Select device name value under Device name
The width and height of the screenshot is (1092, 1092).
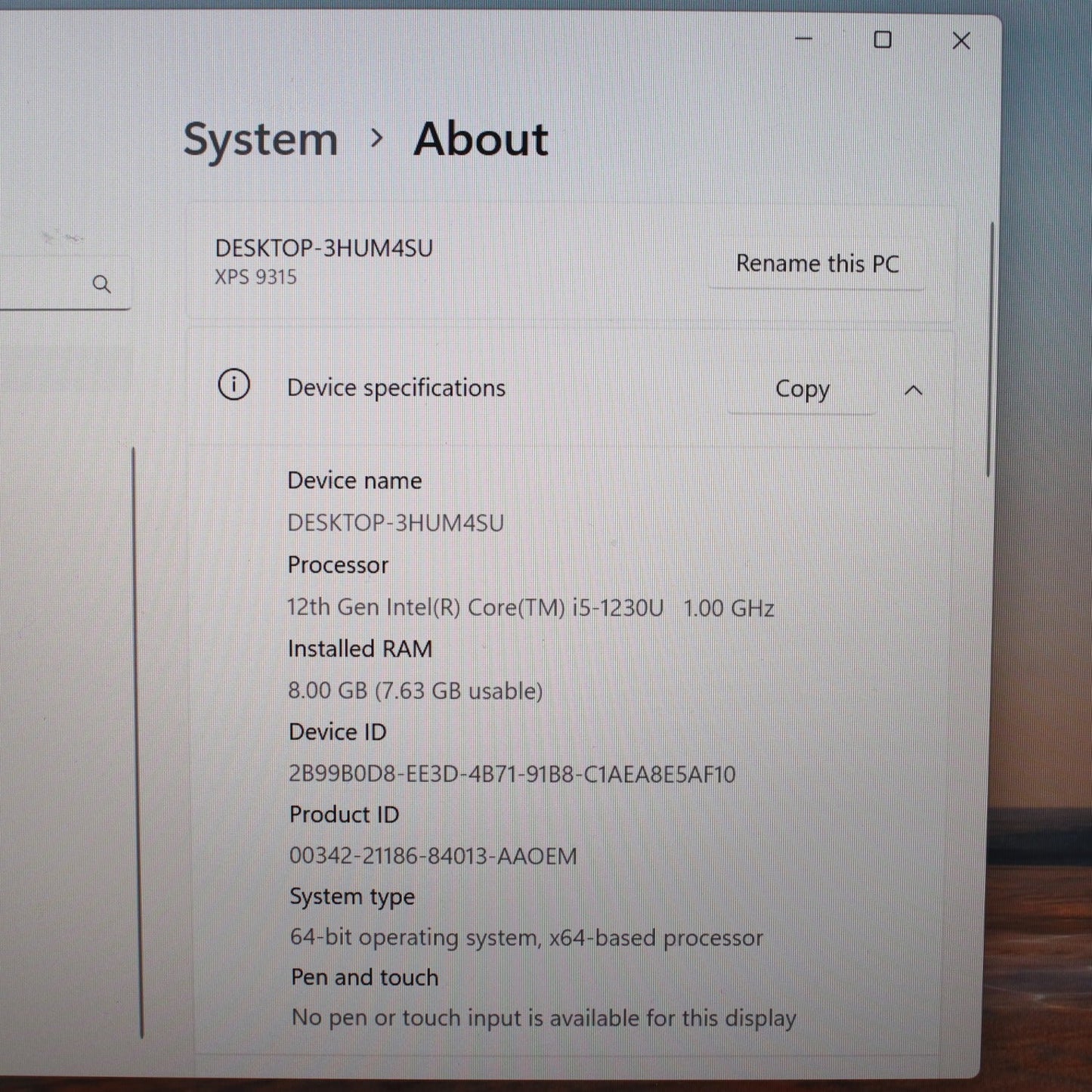(396, 523)
